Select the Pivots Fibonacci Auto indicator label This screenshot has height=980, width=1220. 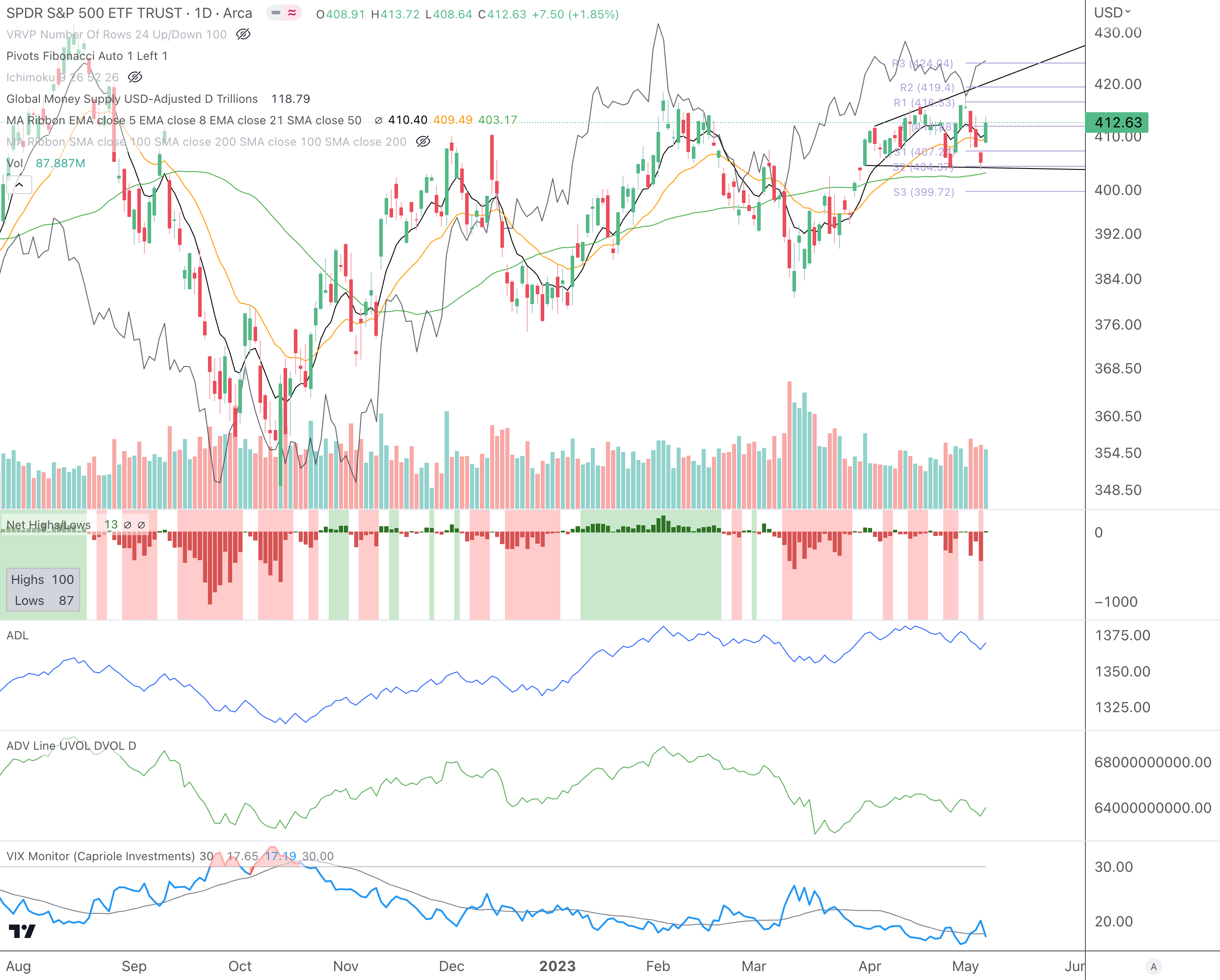click(x=87, y=56)
